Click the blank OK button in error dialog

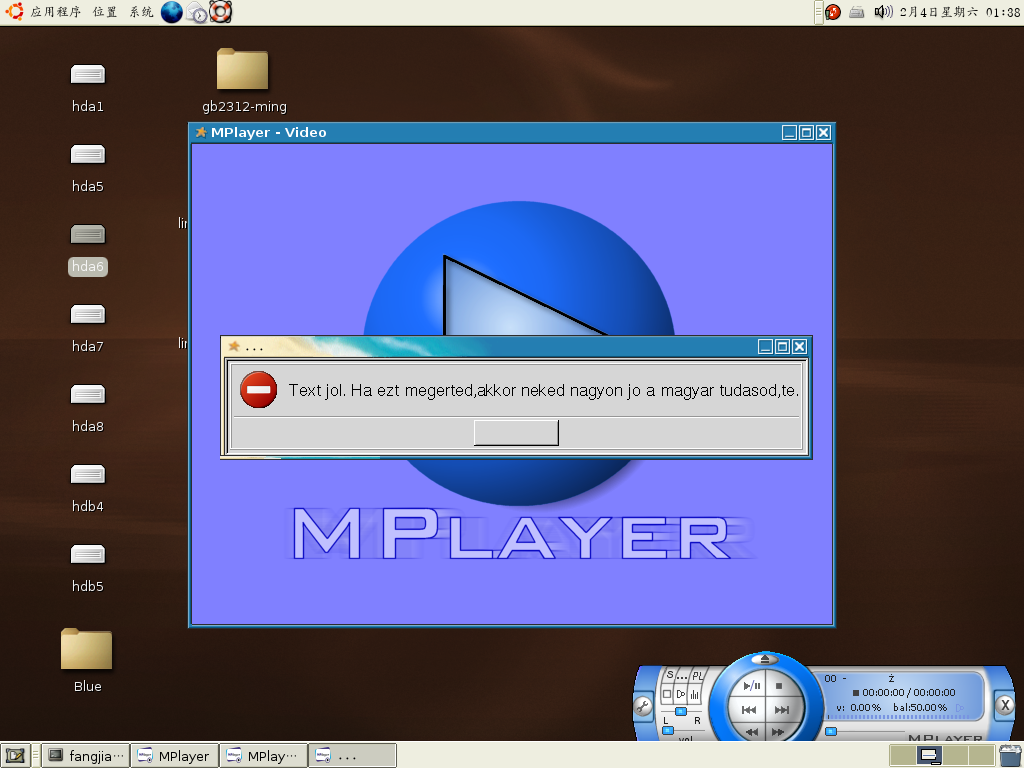coord(516,432)
